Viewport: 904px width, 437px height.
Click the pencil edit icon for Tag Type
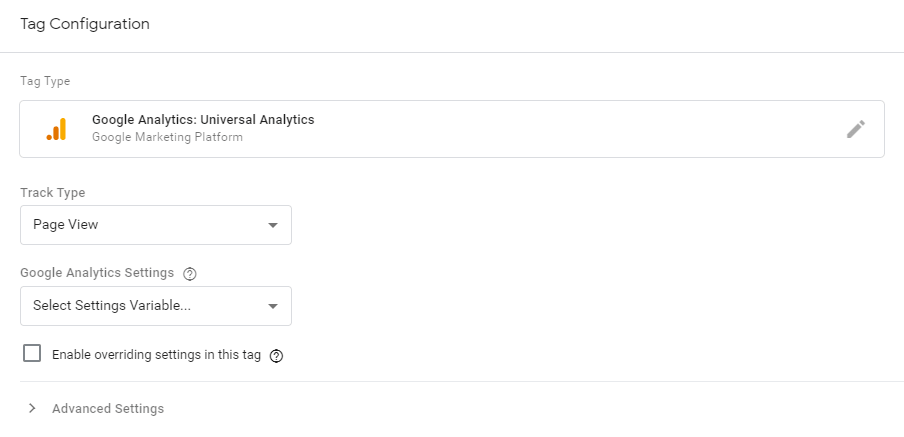855,129
